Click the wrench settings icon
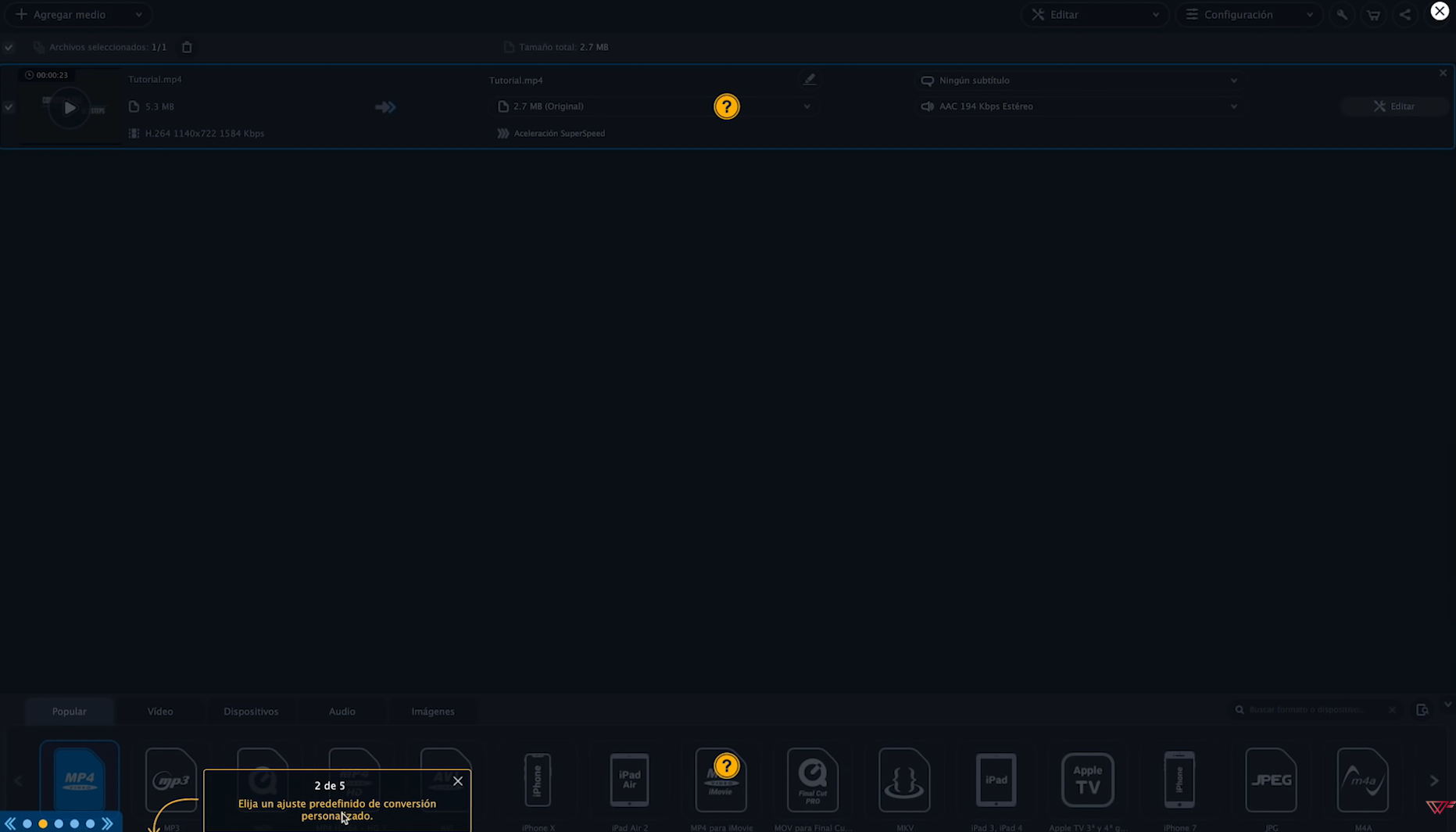Screen dimensions: 1456x832 [x=1341, y=15]
